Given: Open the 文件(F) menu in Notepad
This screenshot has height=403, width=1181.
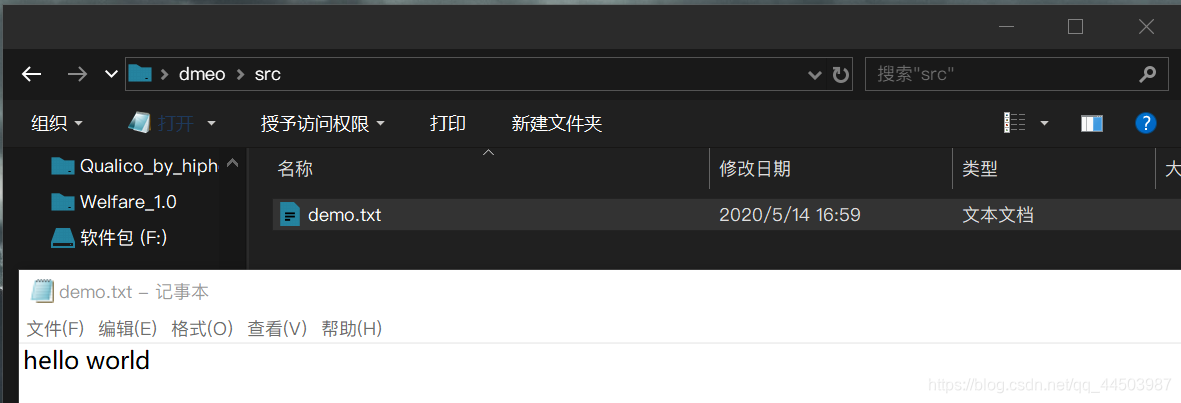Looking at the screenshot, I should coord(56,329).
